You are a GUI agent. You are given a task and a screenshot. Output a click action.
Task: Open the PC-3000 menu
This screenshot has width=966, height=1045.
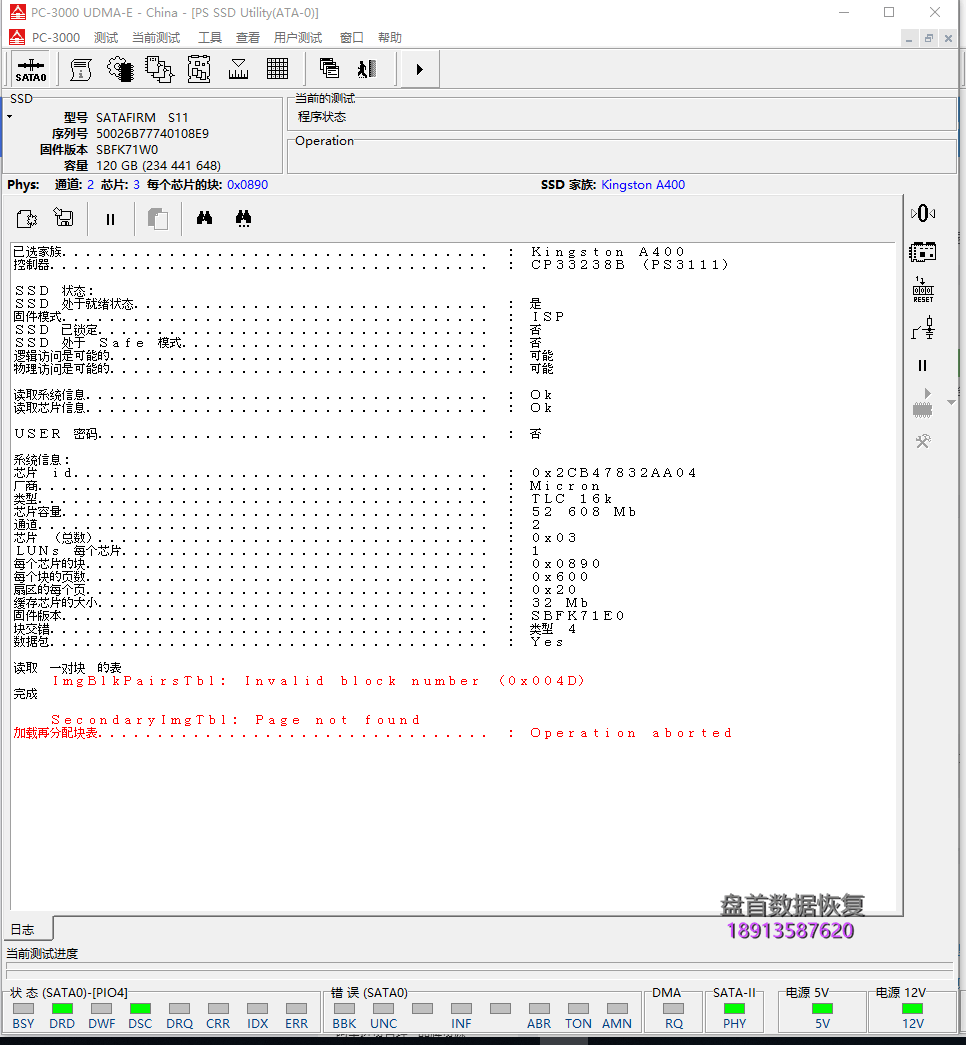coord(55,37)
